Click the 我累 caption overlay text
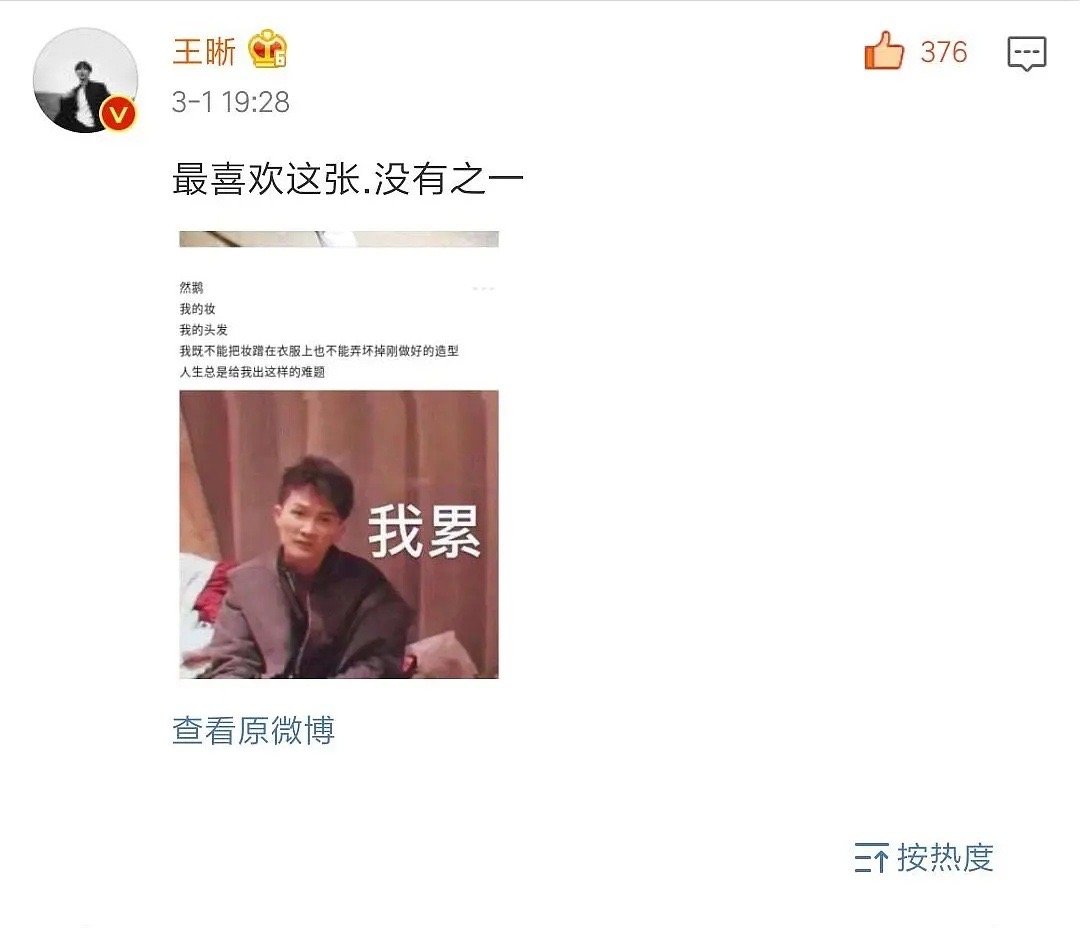 click(424, 532)
